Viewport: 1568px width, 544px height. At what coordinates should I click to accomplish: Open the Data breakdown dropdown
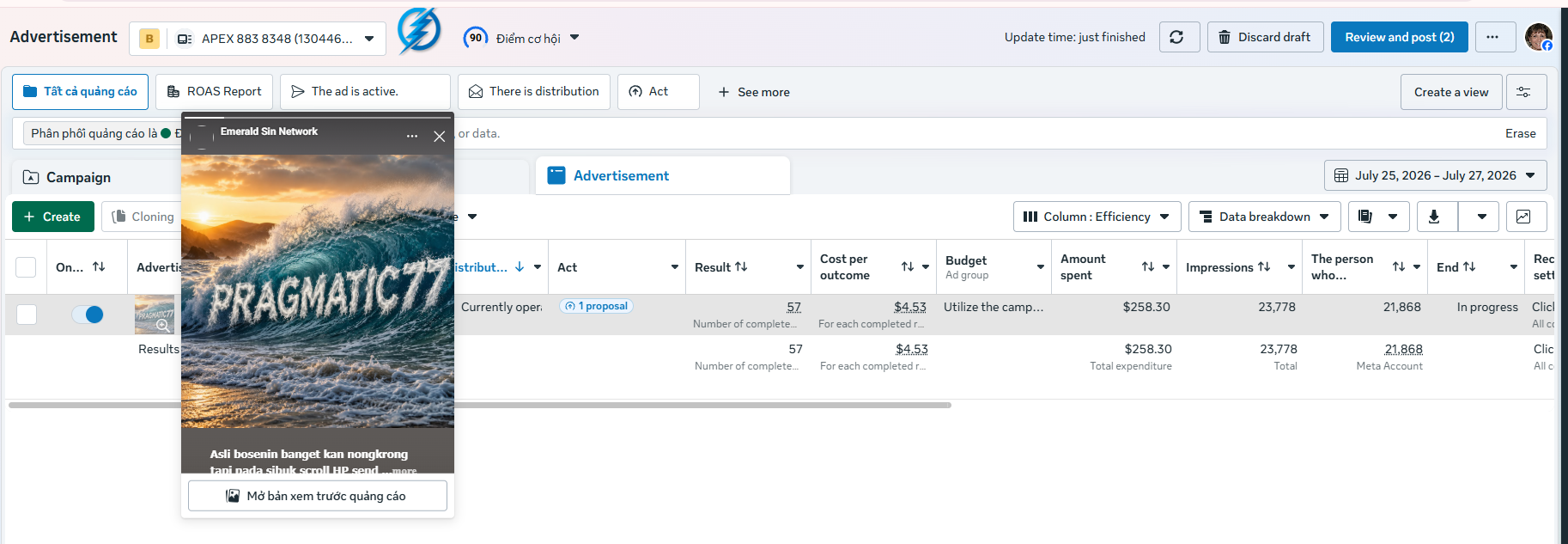1264,217
